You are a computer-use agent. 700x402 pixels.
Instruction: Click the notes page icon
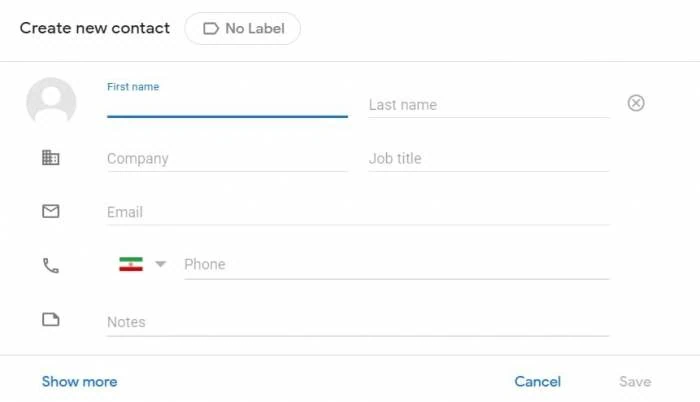[x=50, y=319]
